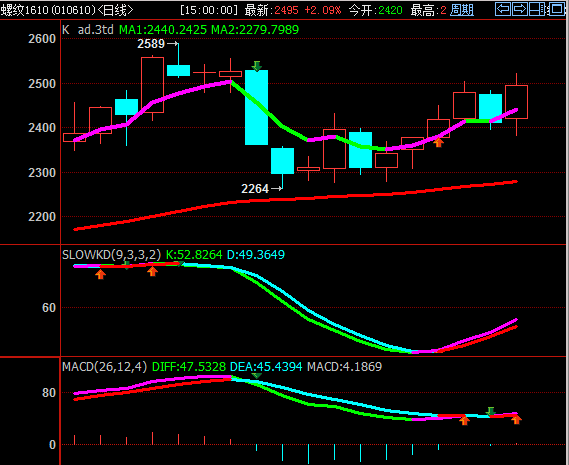Click the MA2:2279.7989 indicator label
This screenshot has width=569, height=465.
click(x=255, y=29)
